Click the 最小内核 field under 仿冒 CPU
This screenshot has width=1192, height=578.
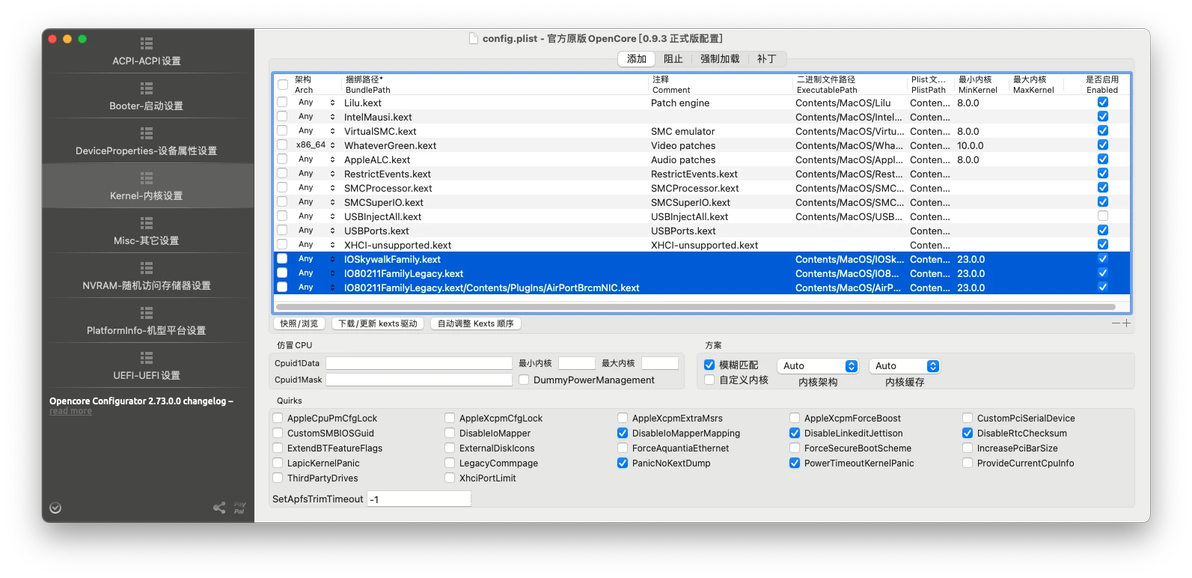pyautogui.click(x=577, y=364)
